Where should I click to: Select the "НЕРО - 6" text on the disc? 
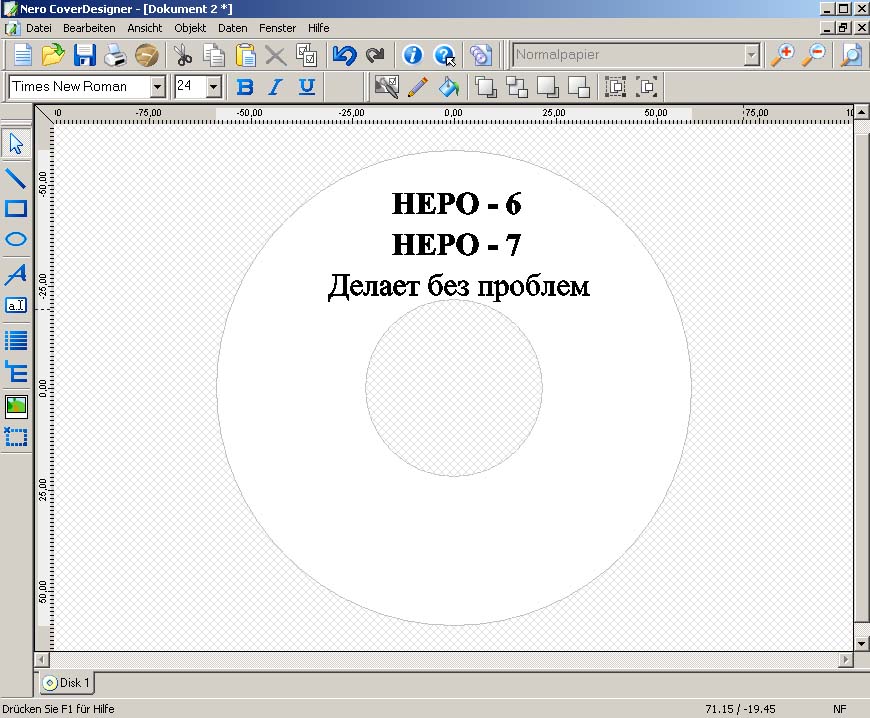456,204
